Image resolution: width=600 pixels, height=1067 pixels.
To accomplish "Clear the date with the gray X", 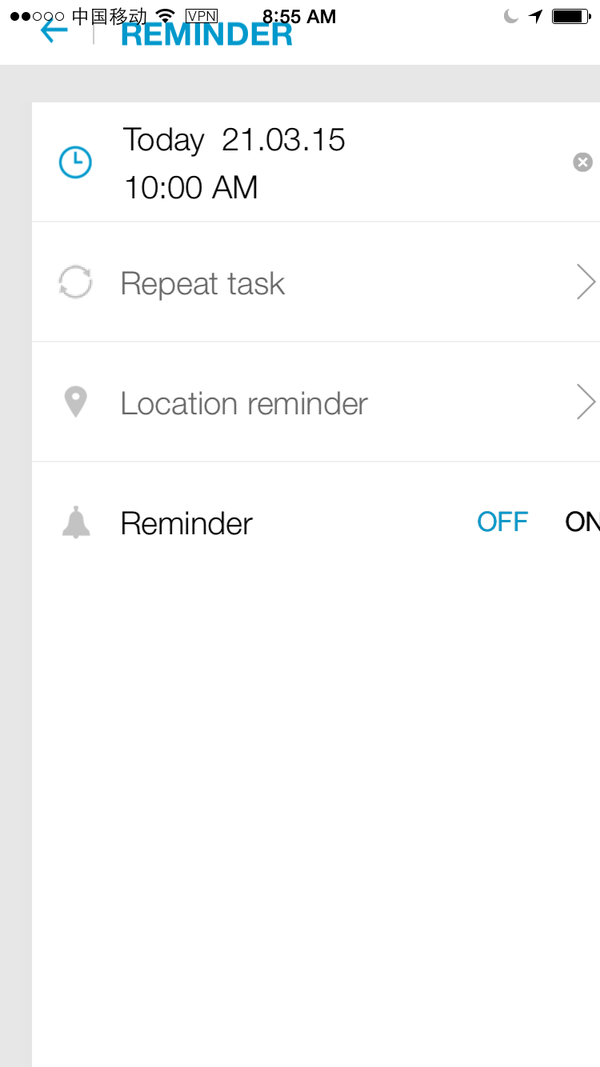I will (582, 162).
